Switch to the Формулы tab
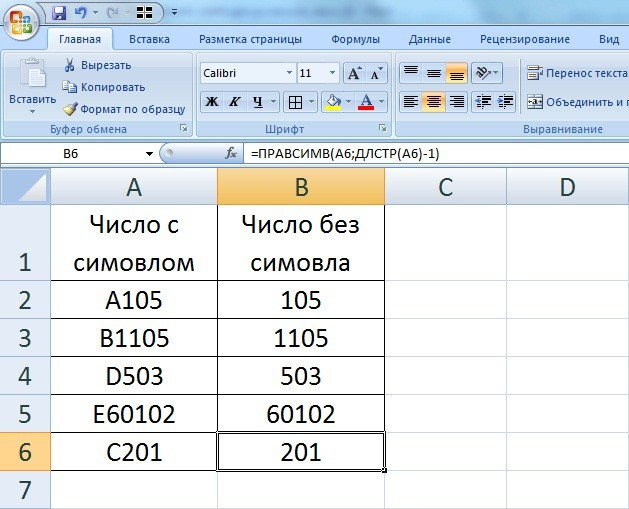The image size is (629, 509). point(355,39)
